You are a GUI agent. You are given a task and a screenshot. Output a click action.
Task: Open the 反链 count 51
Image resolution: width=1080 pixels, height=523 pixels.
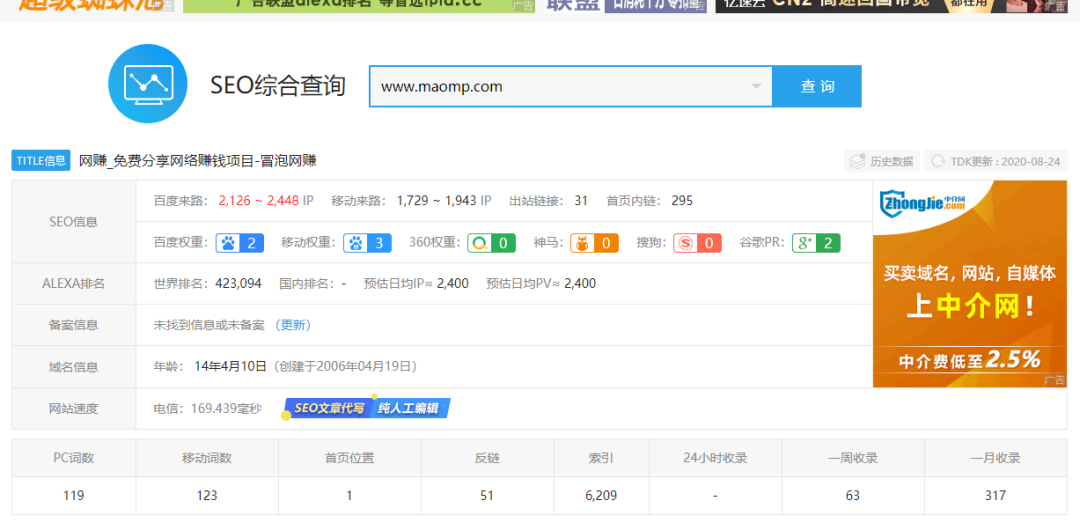tap(487, 495)
